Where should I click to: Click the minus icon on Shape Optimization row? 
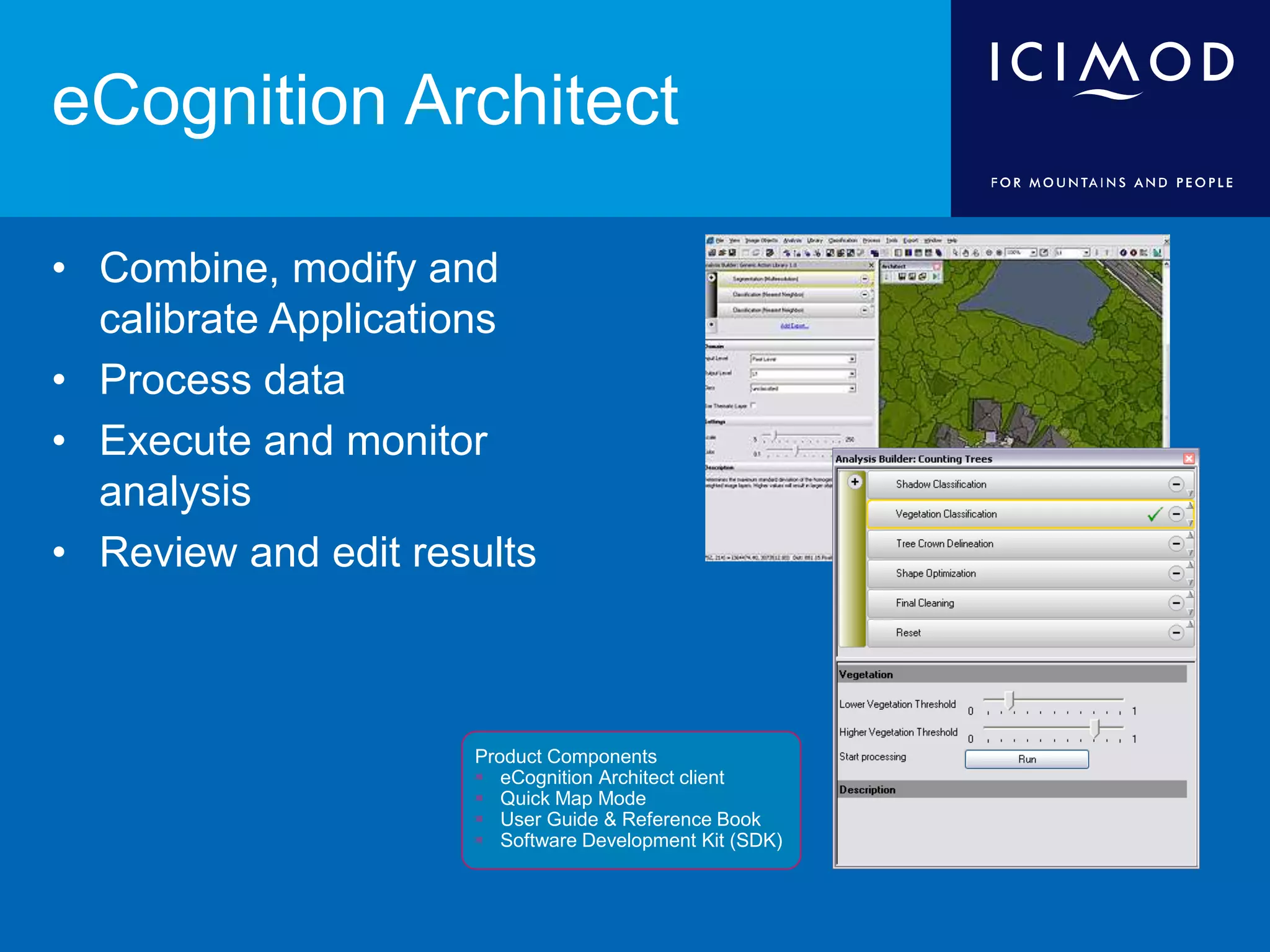tap(1175, 573)
